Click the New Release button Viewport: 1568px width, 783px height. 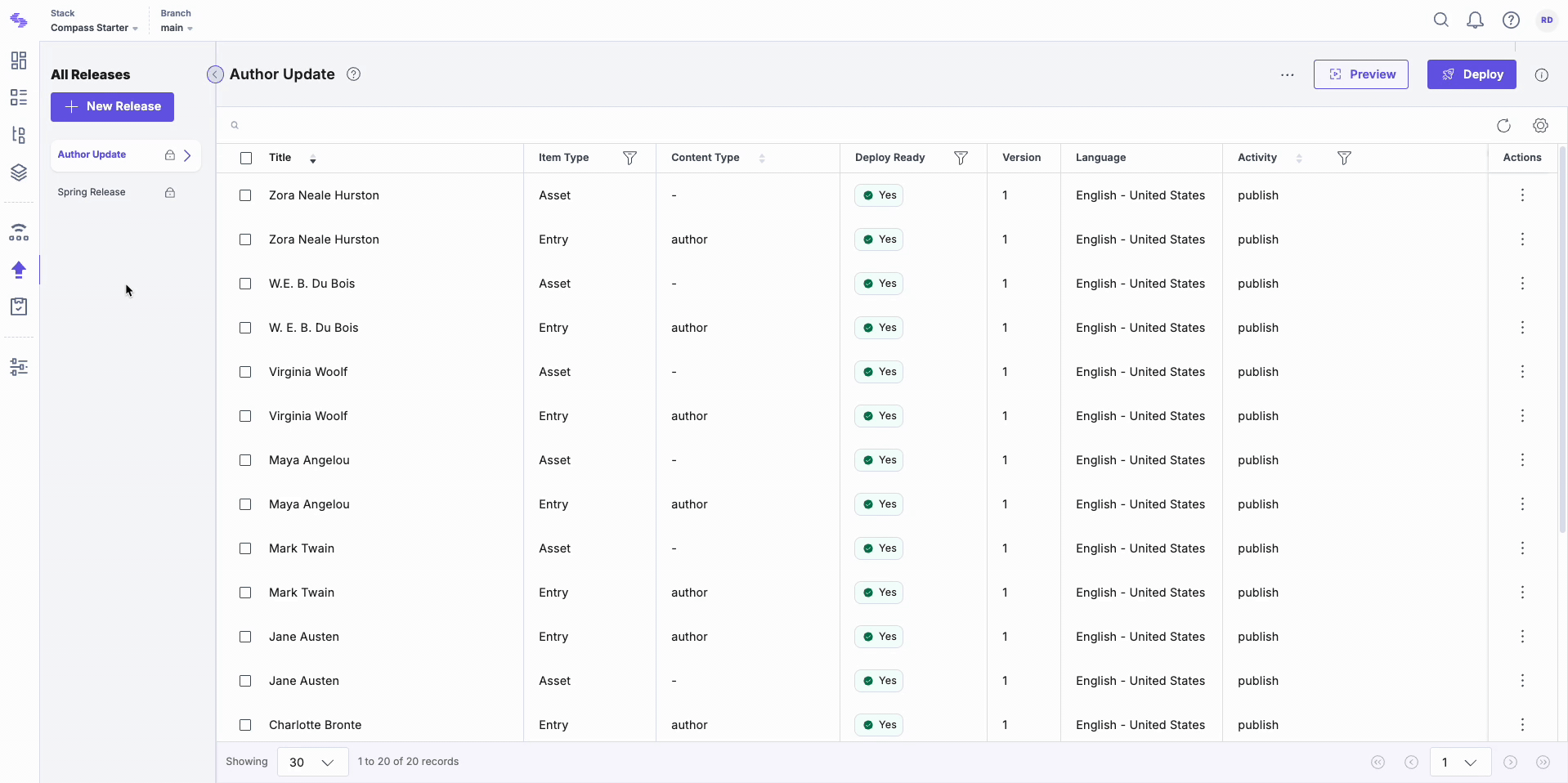[x=112, y=107]
